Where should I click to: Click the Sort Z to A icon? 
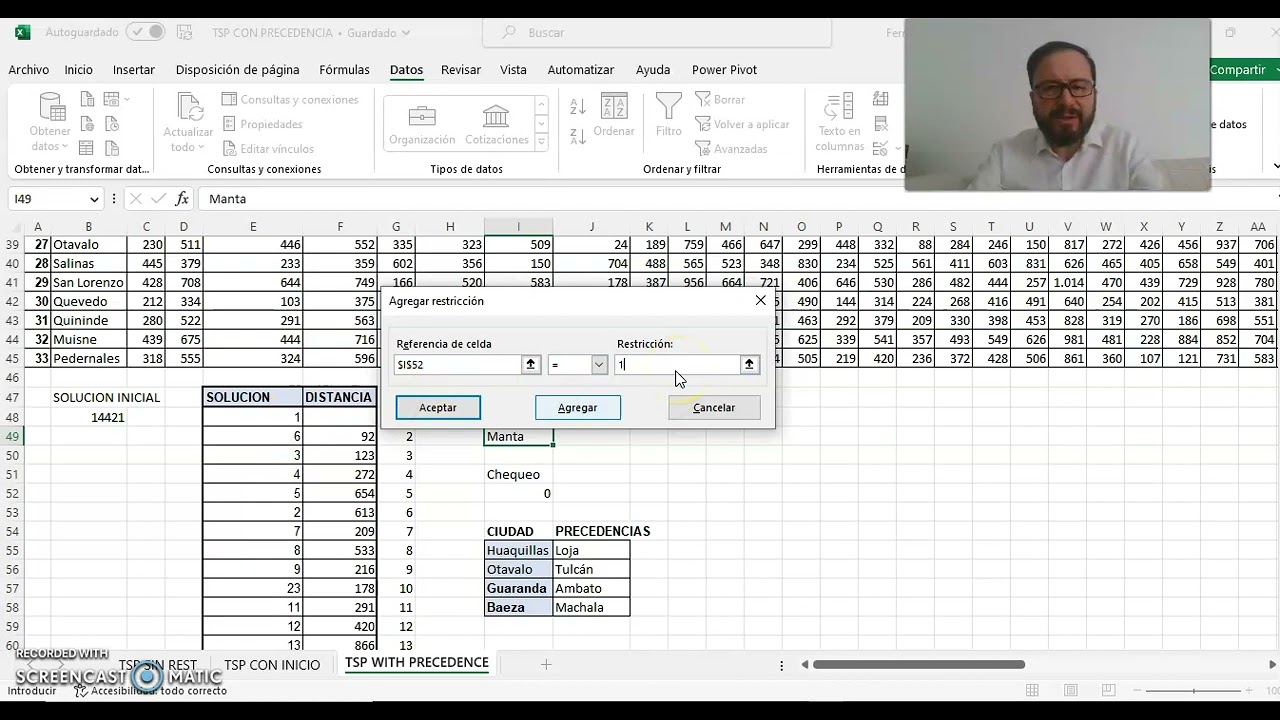pyautogui.click(x=578, y=136)
